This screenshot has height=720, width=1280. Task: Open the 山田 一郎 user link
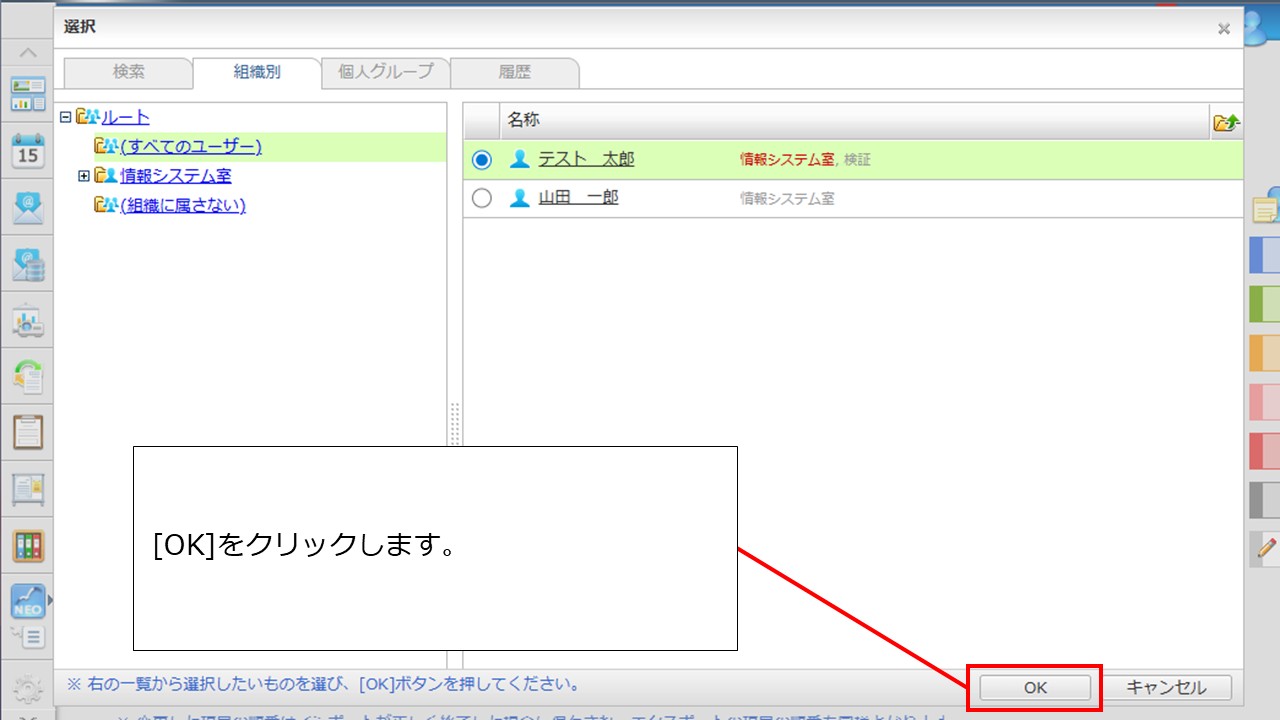578,198
